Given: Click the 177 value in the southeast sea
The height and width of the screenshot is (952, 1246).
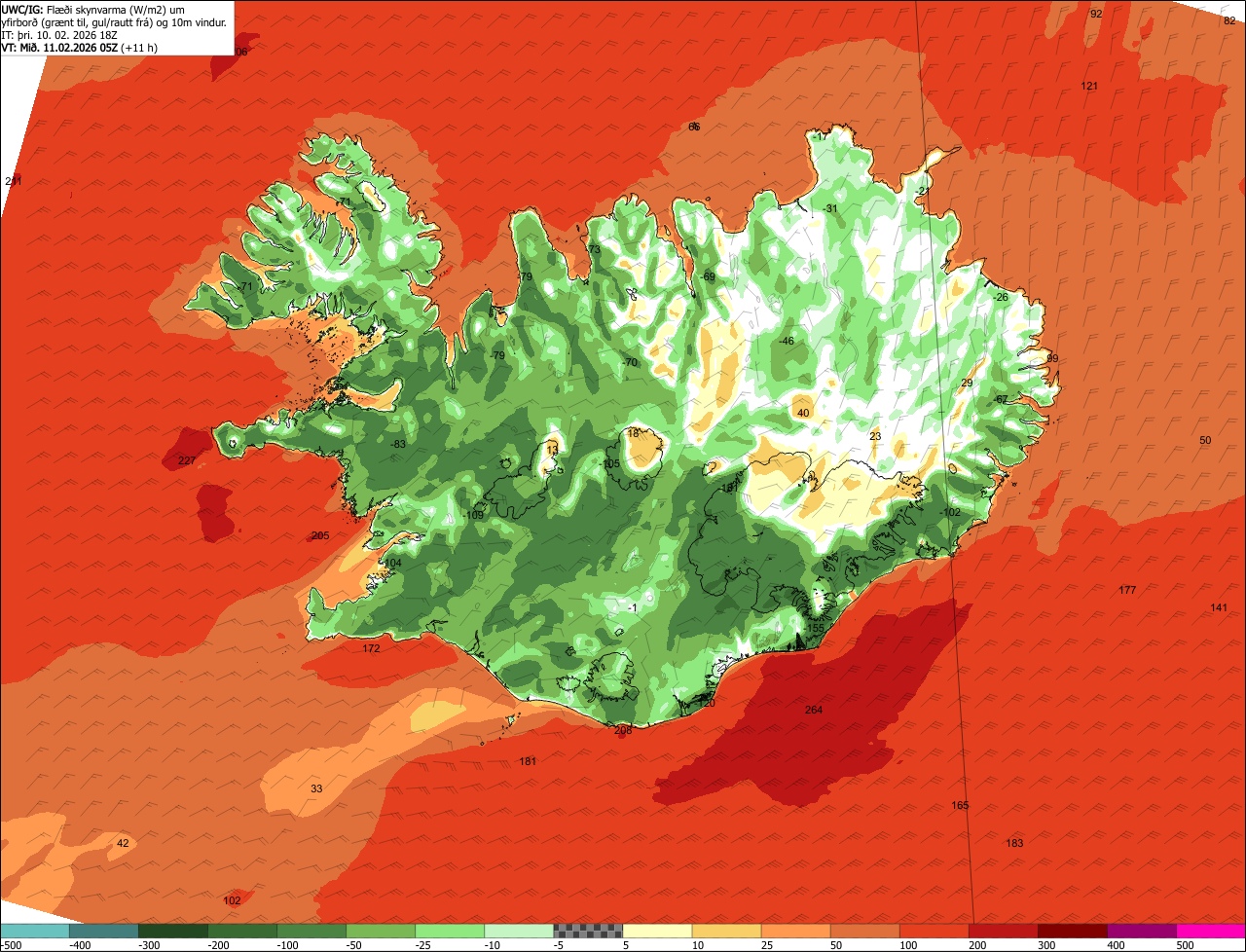Looking at the screenshot, I should [x=1127, y=590].
